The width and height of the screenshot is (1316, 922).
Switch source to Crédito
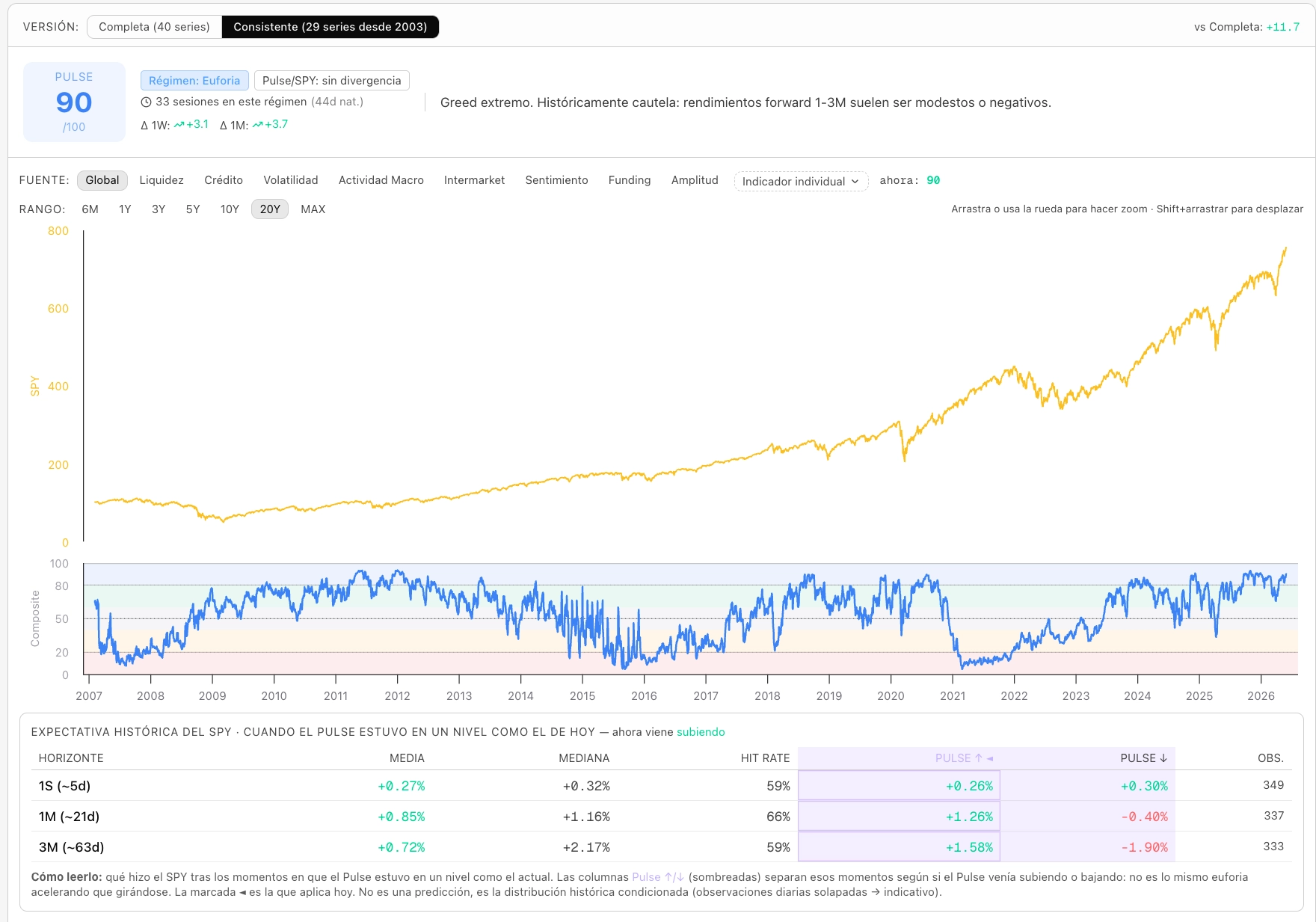pos(224,180)
